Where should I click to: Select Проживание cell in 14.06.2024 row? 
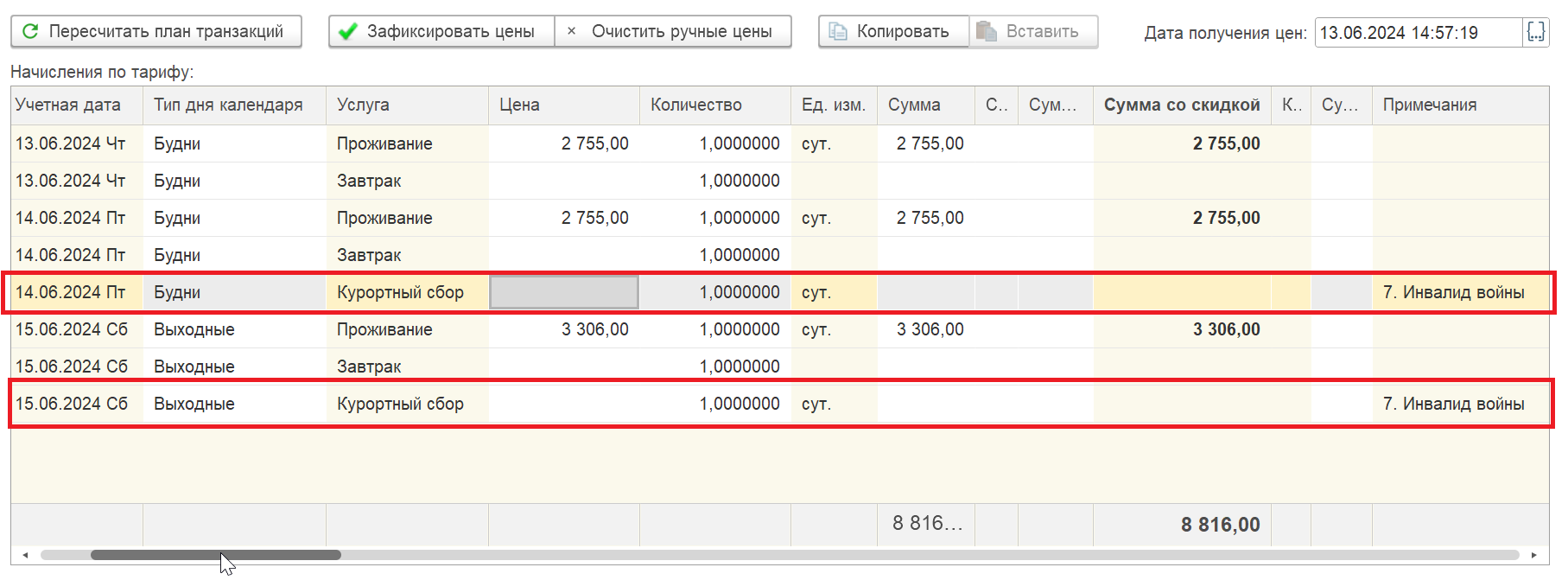click(x=407, y=218)
